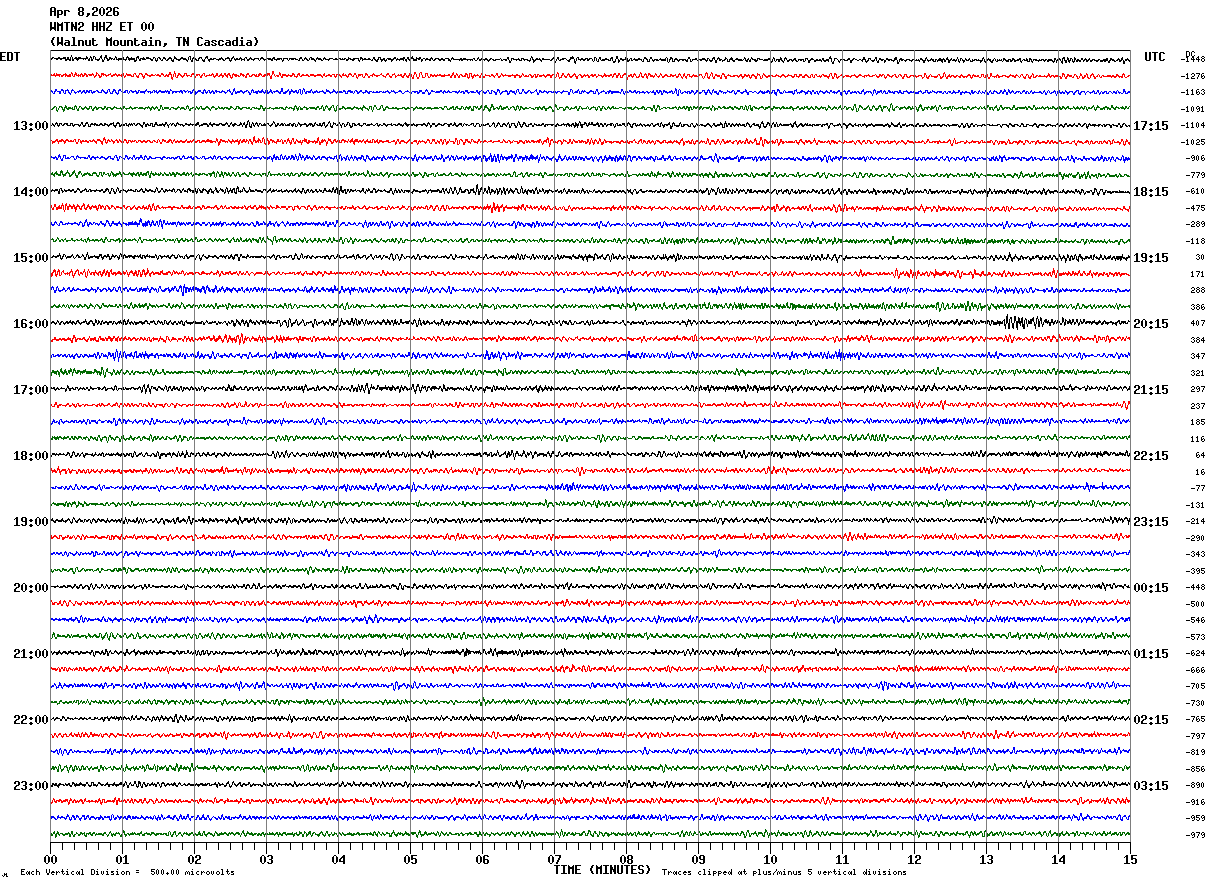Click the 20:15 UTC time label
Screen dimensions: 1210x886
(1151, 324)
